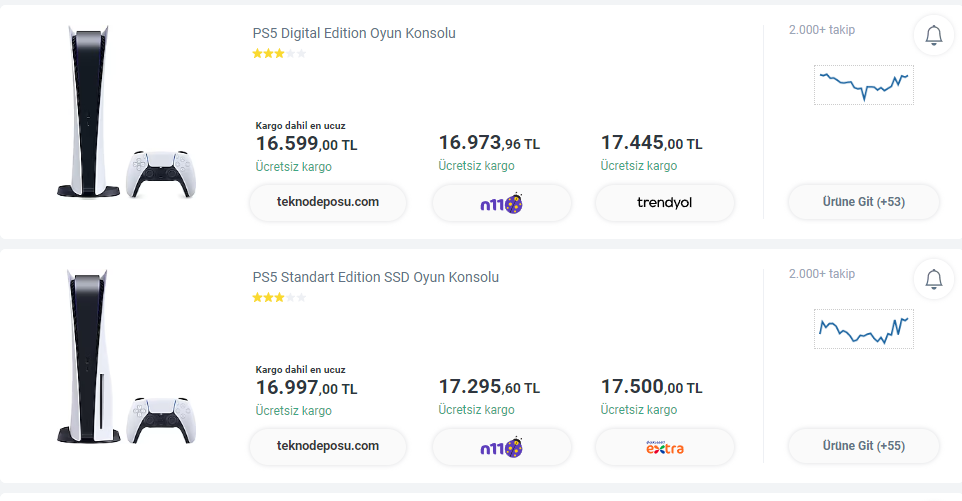View the price history chart for PS5 Standart Edition

click(x=863, y=328)
